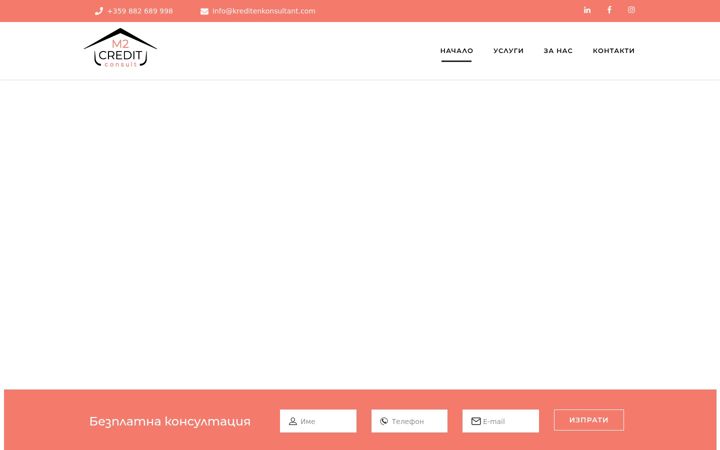Image resolution: width=720 pixels, height=450 pixels.
Task: Open the УСЛУГИ menu item
Action: [x=508, y=51]
